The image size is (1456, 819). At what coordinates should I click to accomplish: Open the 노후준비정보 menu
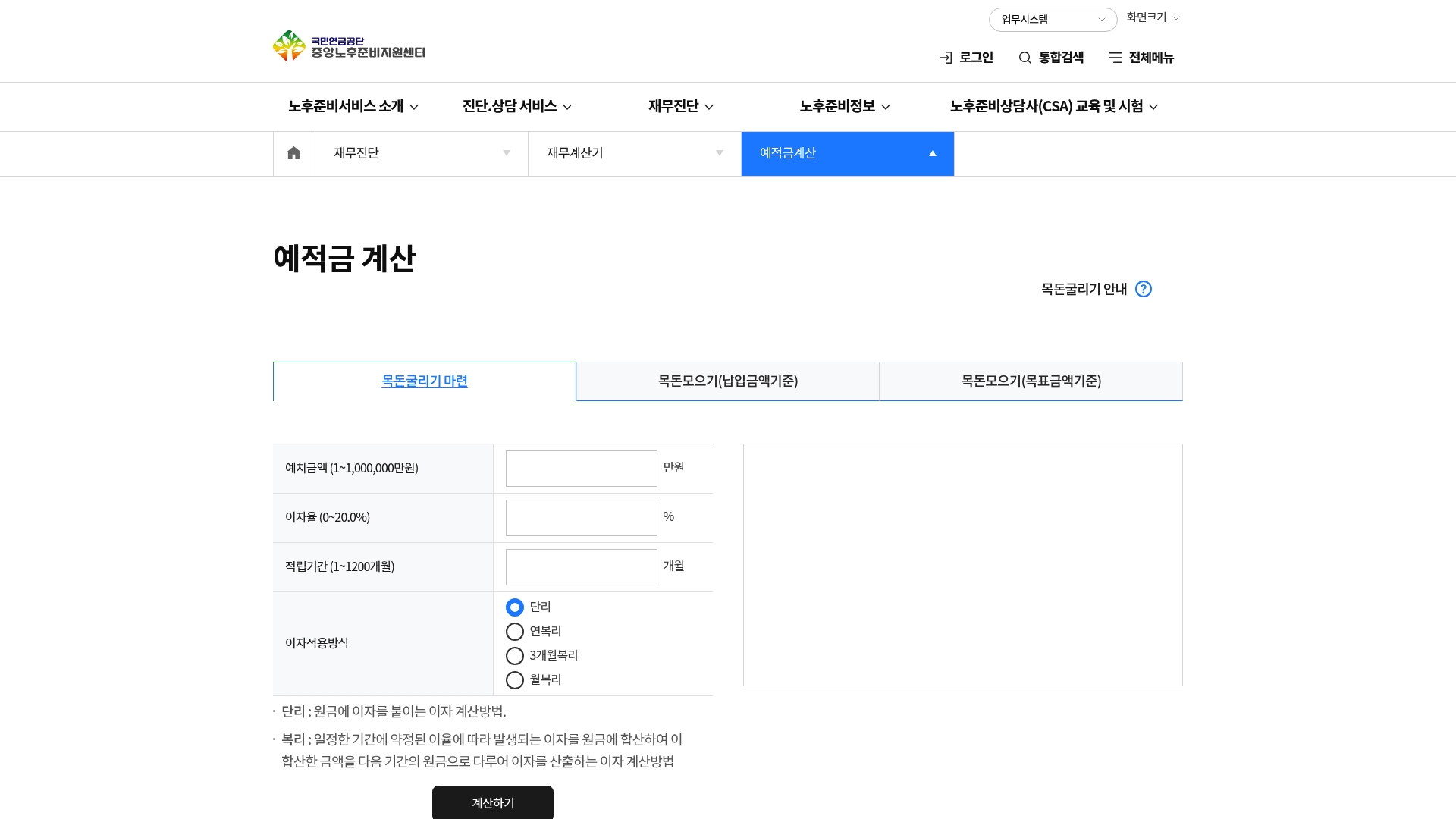tap(844, 106)
